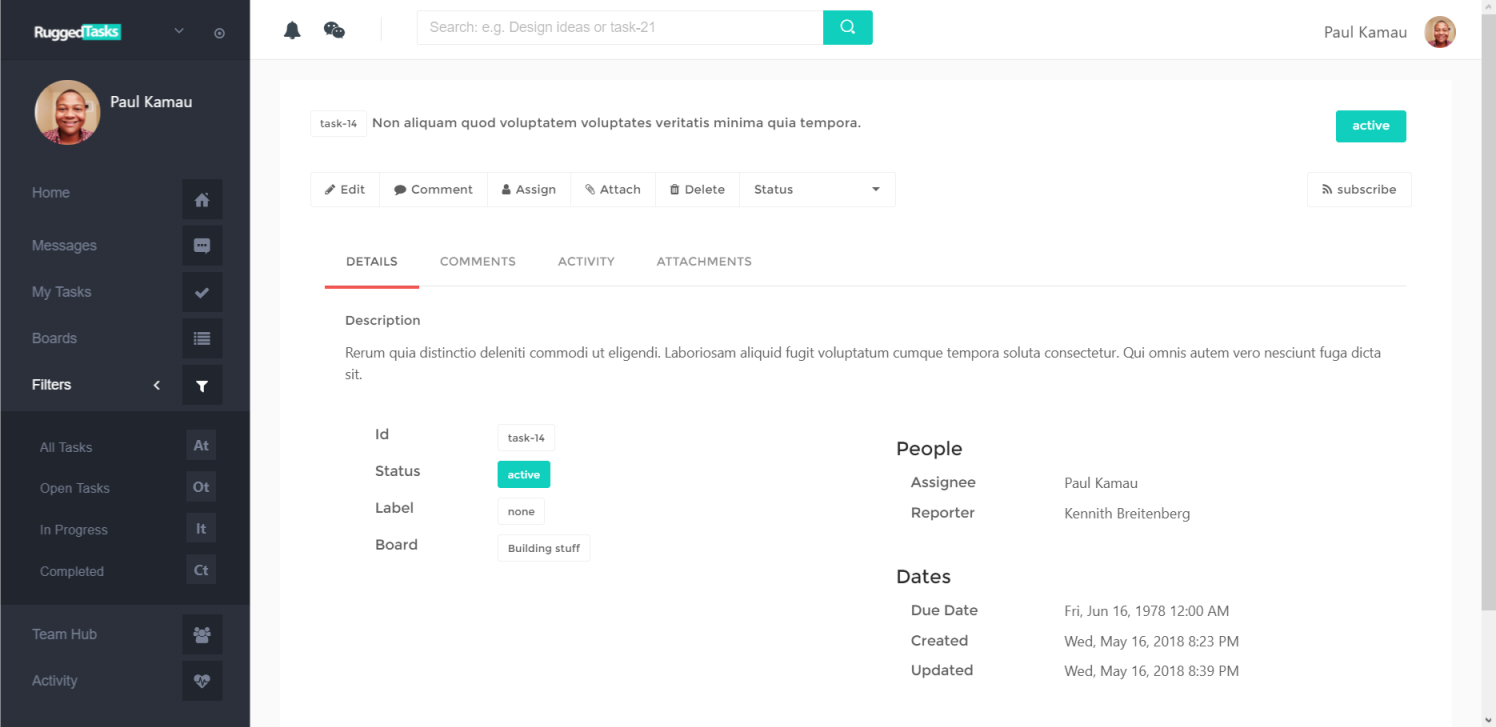Image resolution: width=1496 pixels, height=727 pixels.
Task: Select the Home icon in the sidebar
Action: pyautogui.click(x=202, y=199)
